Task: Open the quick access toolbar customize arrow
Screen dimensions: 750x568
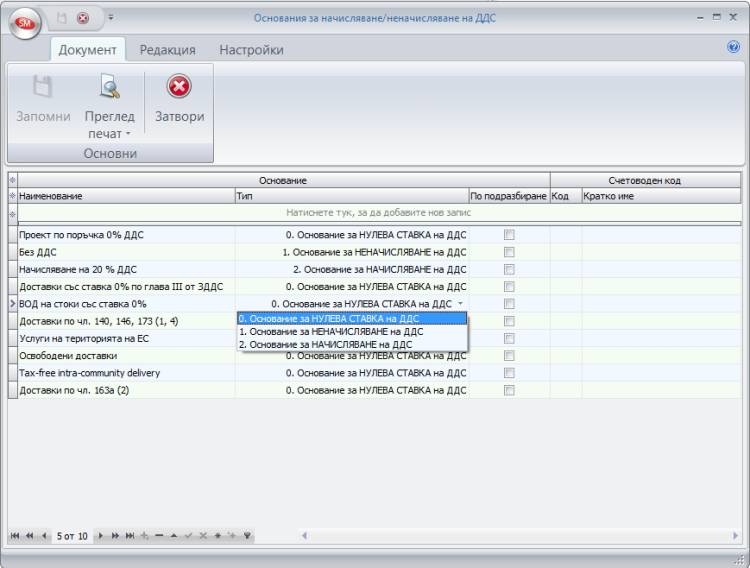Action: pyautogui.click(x=110, y=17)
